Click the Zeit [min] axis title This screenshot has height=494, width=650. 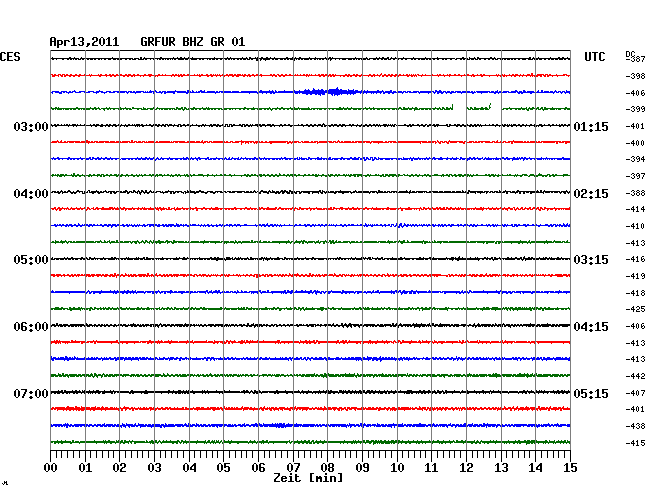[308, 478]
